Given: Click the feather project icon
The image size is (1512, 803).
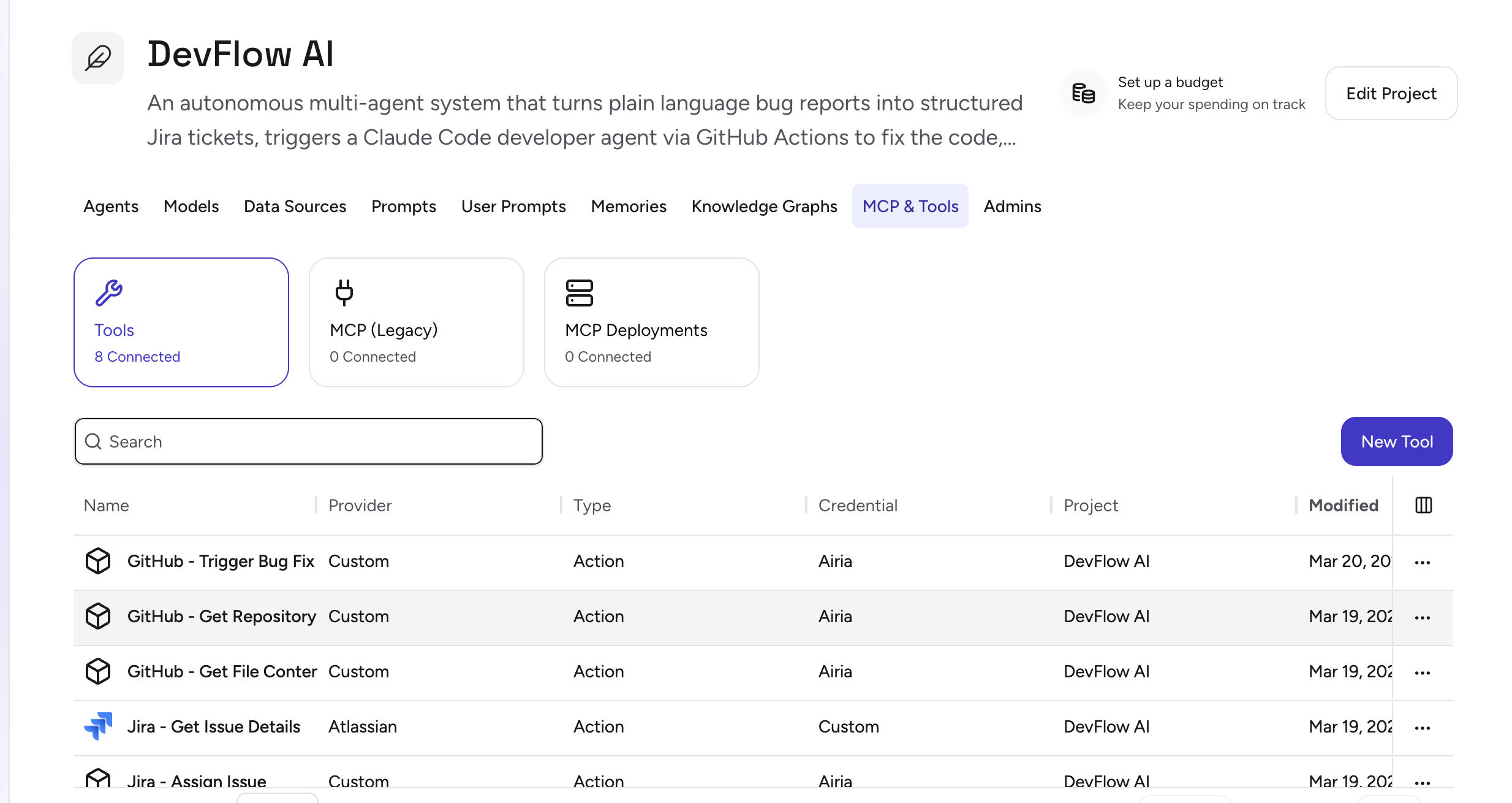Looking at the screenshot, I should click(98, 58).
